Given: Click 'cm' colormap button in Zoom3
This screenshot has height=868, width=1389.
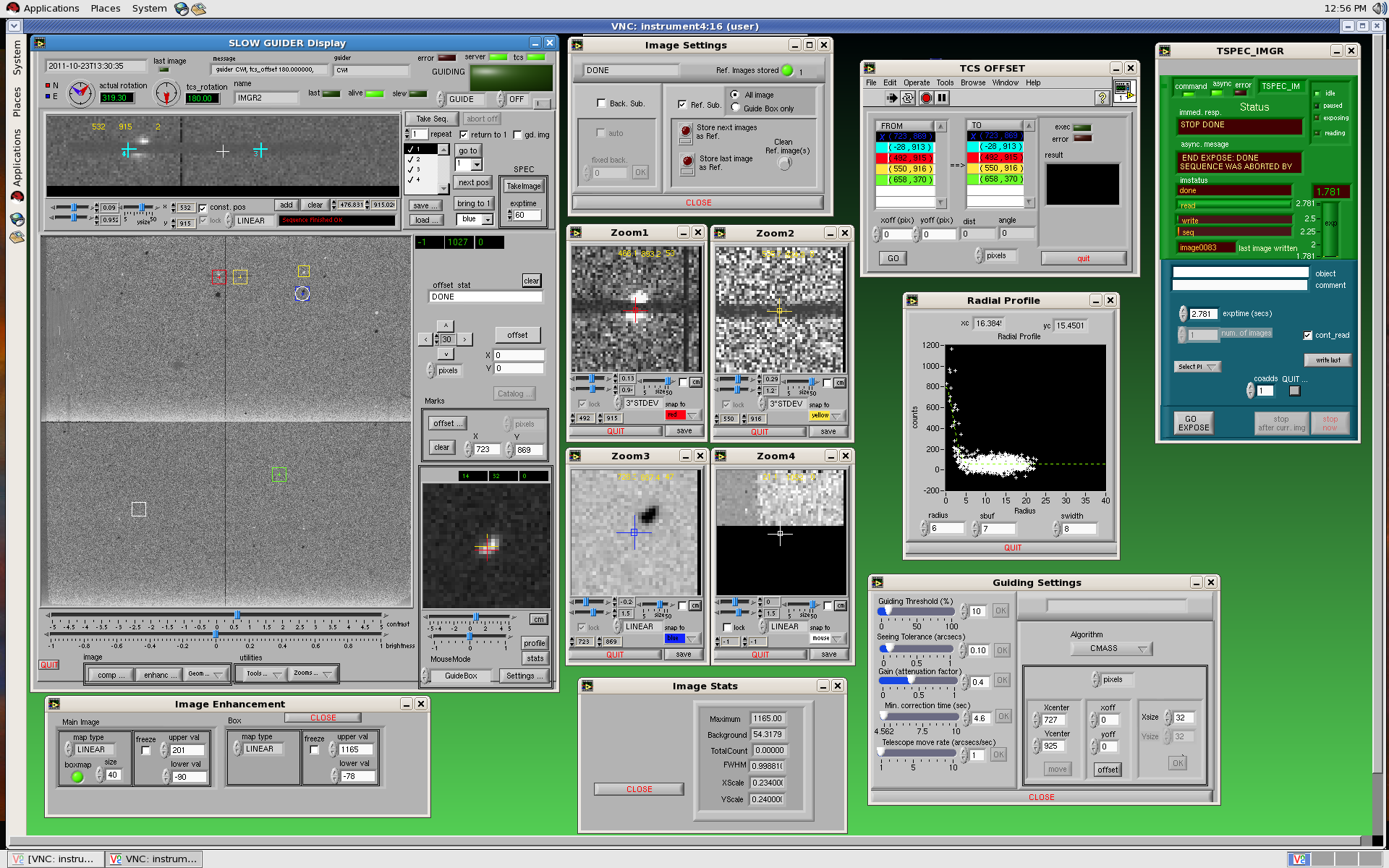Looking at the screenshot, I should click(x=694, y=605).
